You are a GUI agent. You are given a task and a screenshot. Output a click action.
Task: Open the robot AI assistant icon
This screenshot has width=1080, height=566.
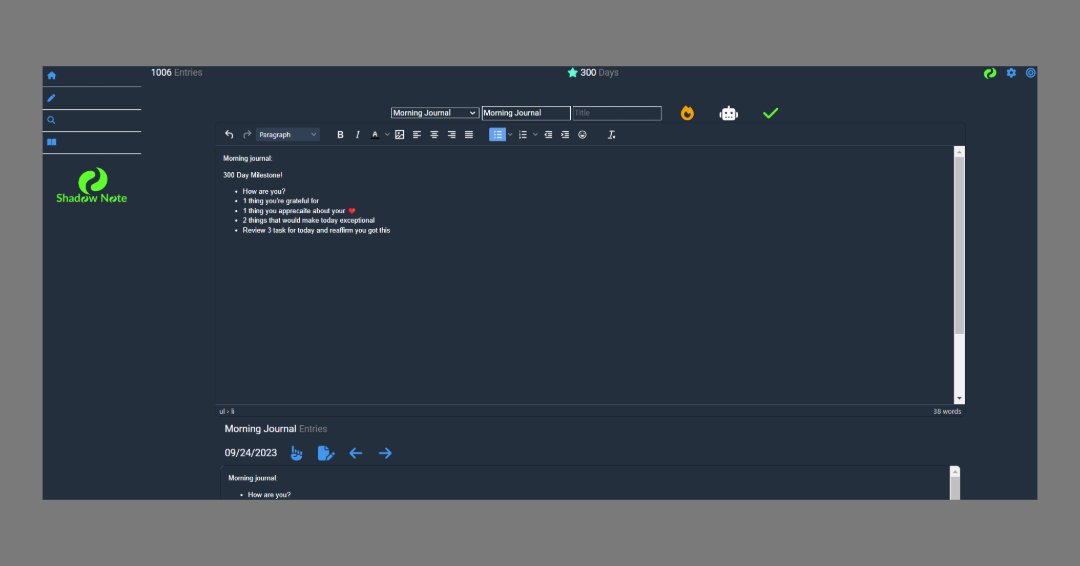(x=729, y=113)
